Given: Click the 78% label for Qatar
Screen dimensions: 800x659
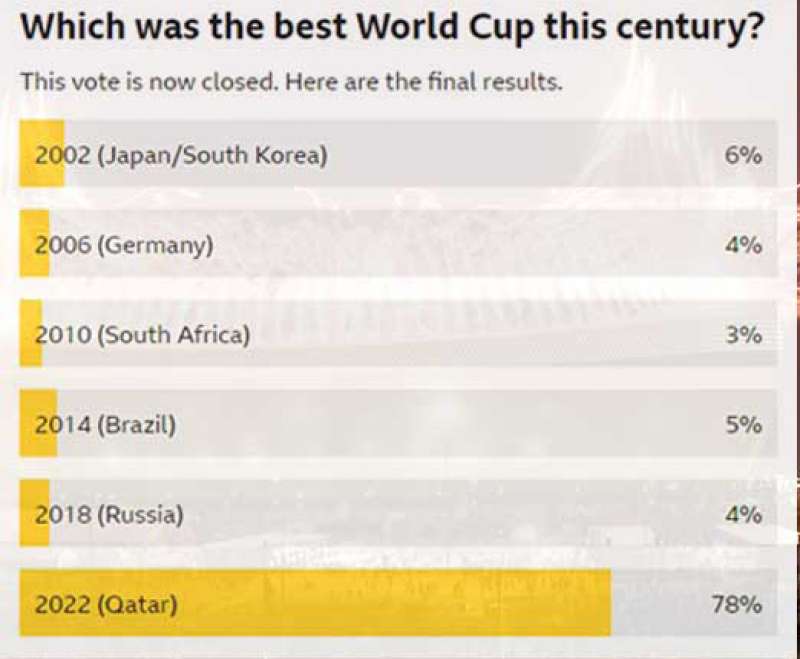Looking at the screenshot, I should tap(737, 605).
